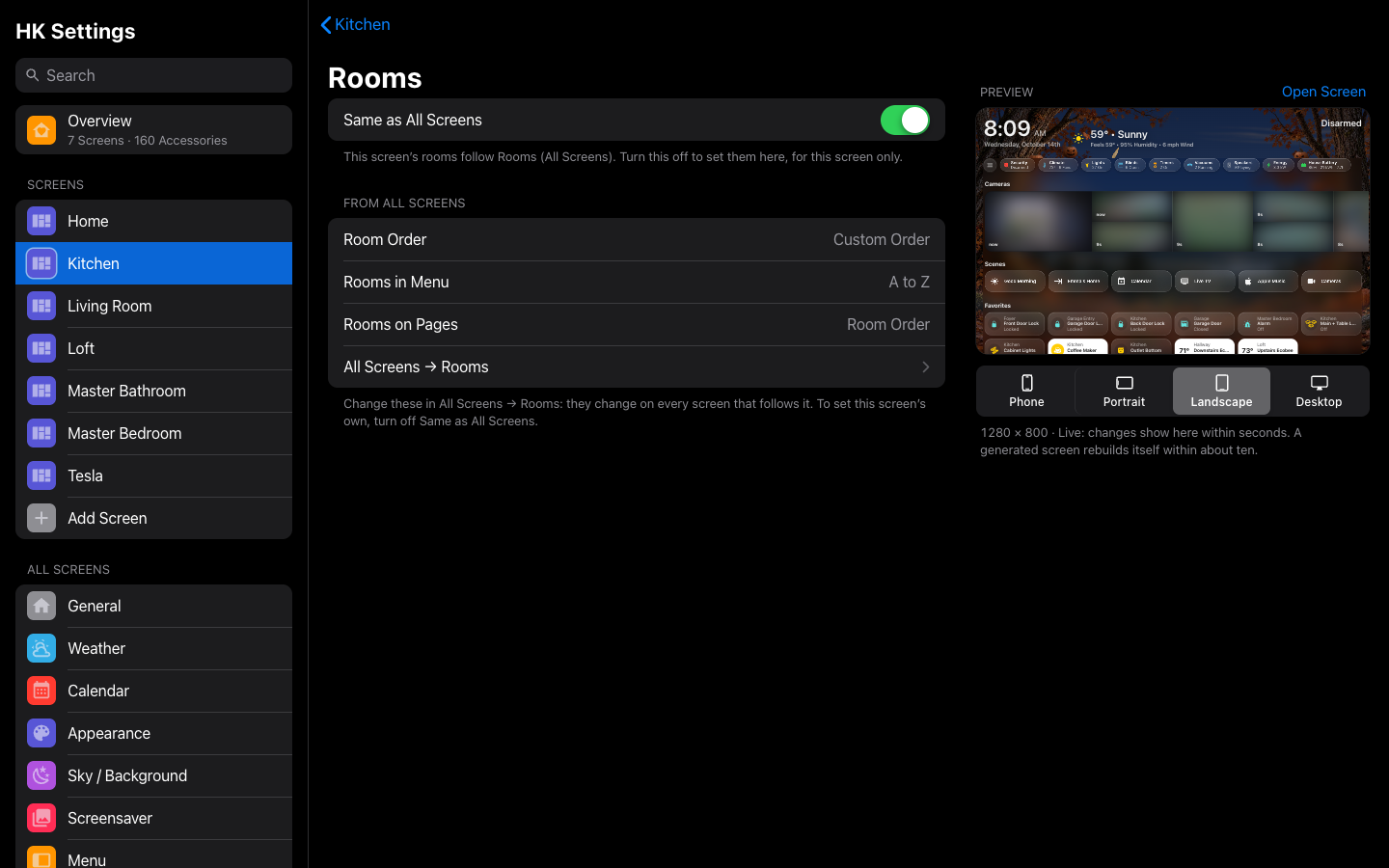Click the Open Screen link

1323,92
